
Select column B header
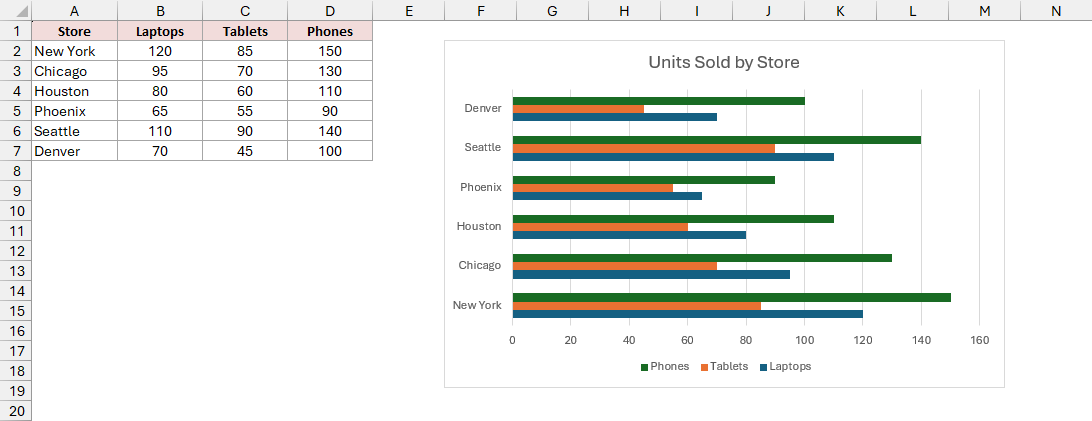pyautogui.click(x=160, y=10)
